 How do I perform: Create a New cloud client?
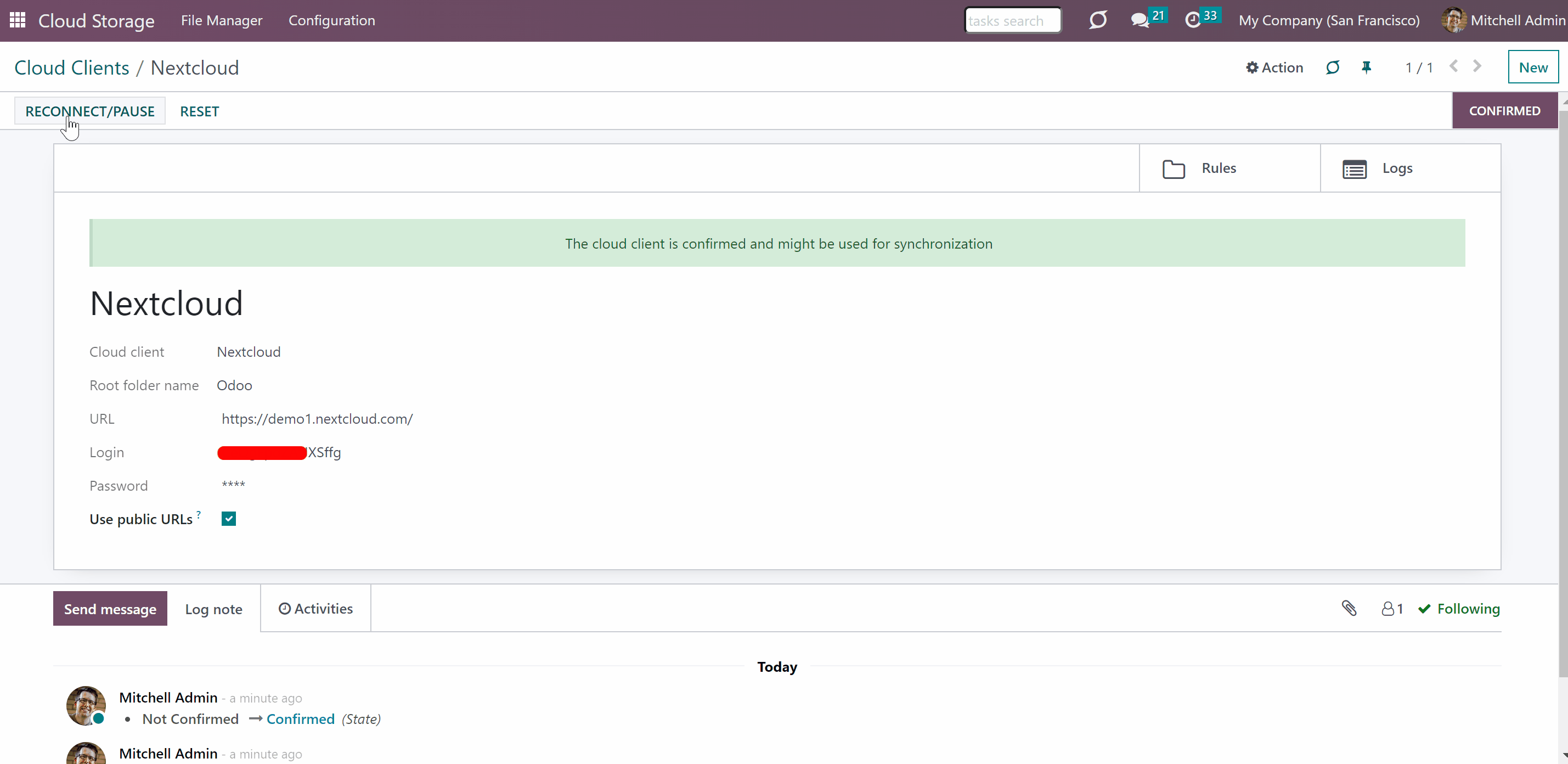[1533, 67]
